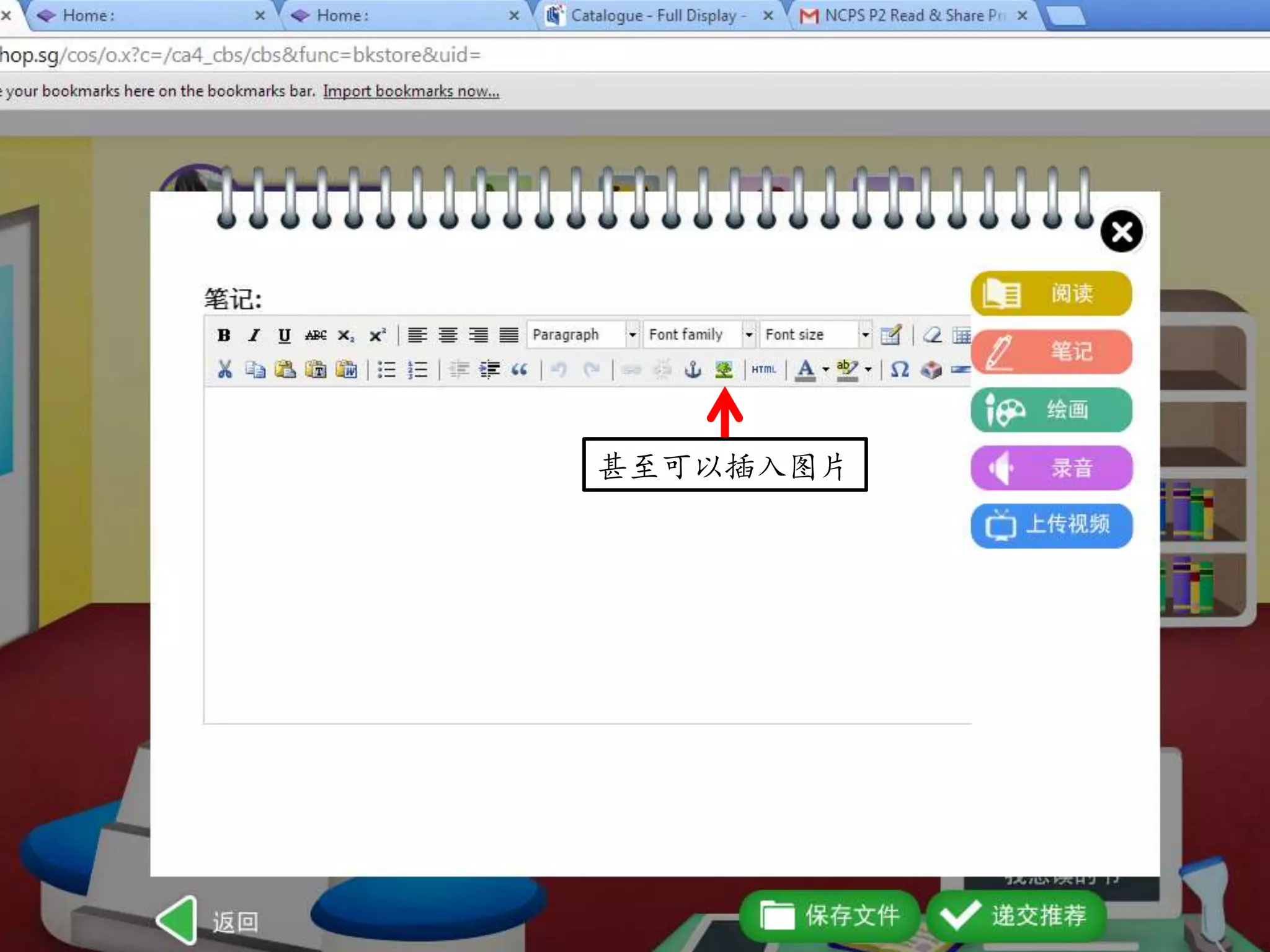Screen dimensions: 1270x952
Task: Open the 录音 audio recording section
Action: pyautogui.click(x=1051, y=468)
